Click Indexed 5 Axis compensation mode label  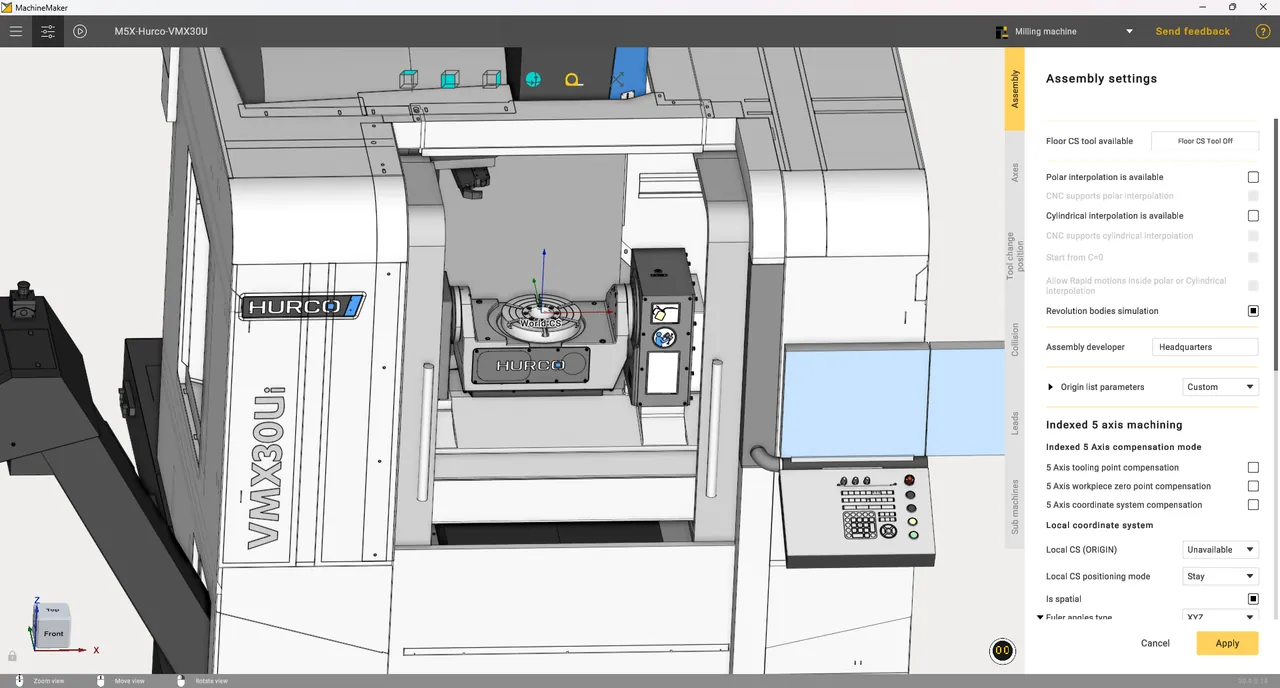(x=1124, y=447)
